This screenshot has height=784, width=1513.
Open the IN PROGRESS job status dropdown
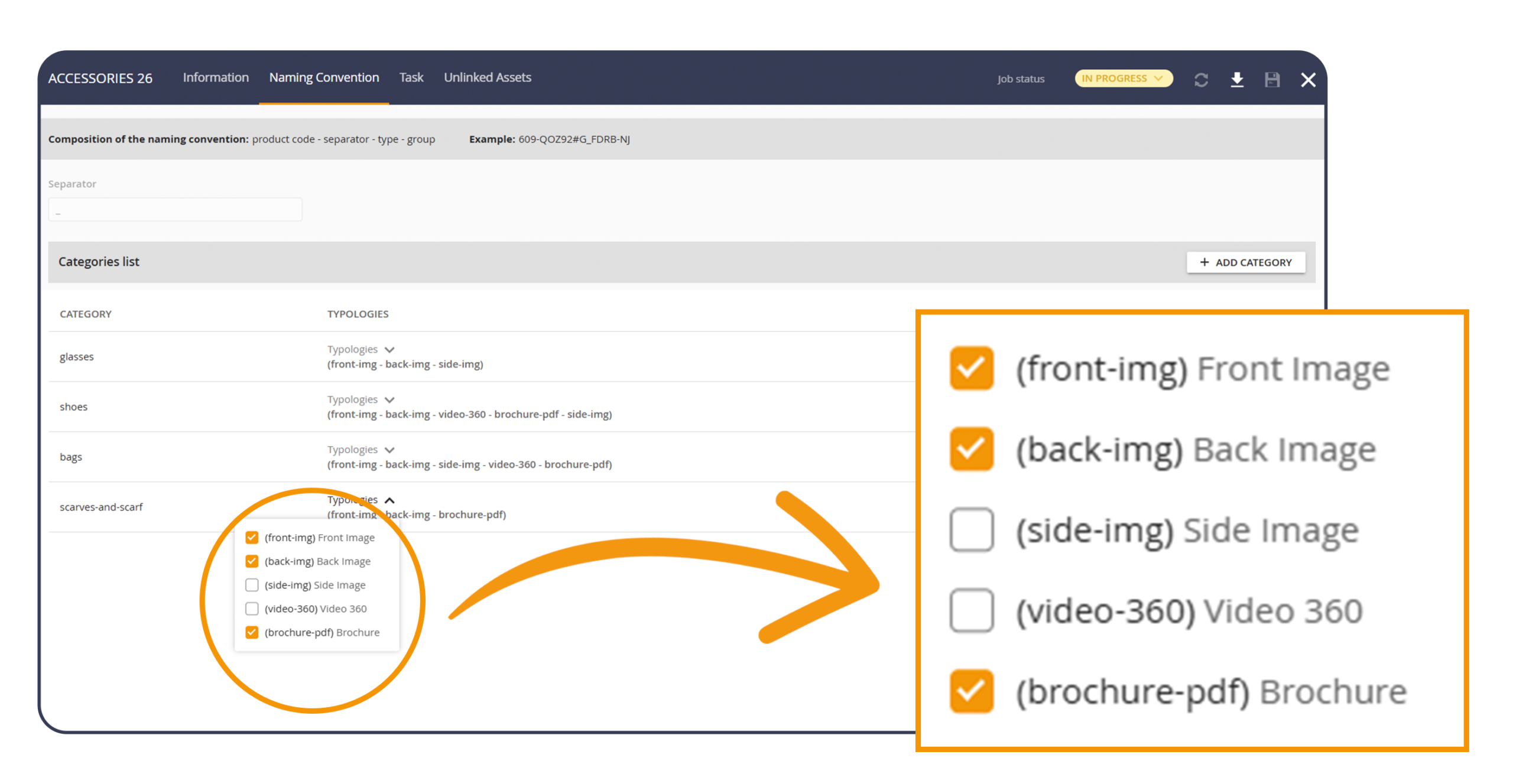pos(1123,79)
